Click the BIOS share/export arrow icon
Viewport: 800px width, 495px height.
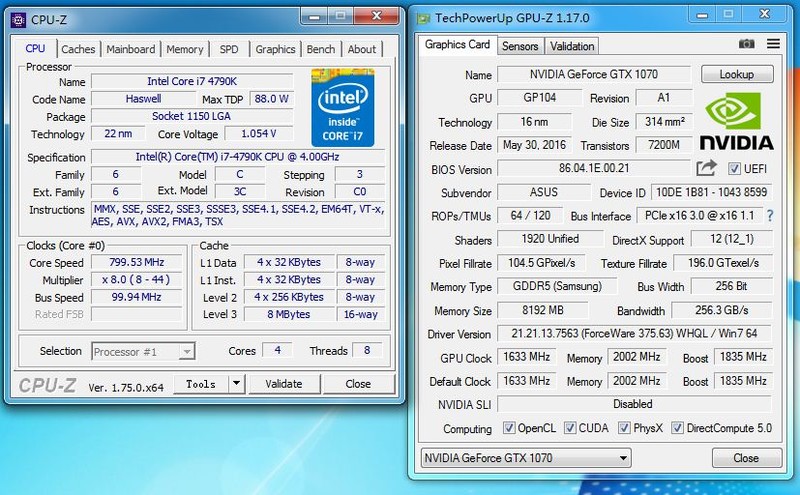(x=707, y=168)
